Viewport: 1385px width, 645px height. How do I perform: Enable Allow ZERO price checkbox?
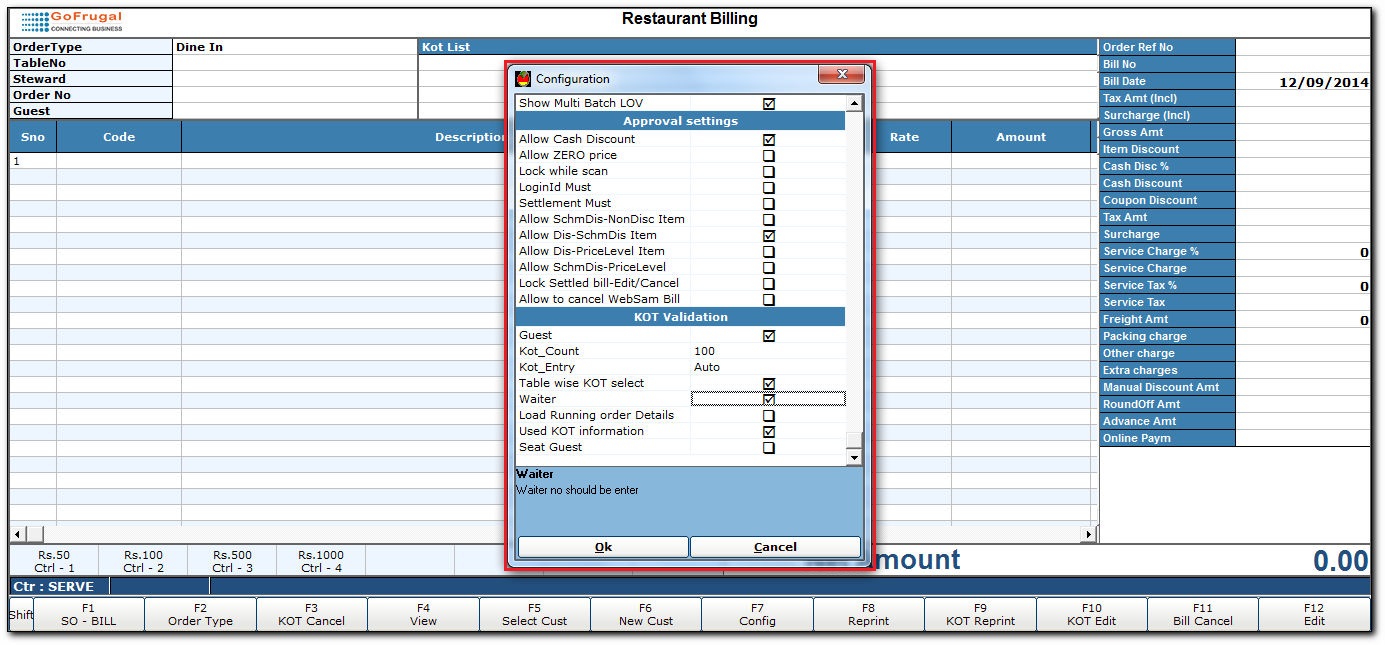point(768,155)
